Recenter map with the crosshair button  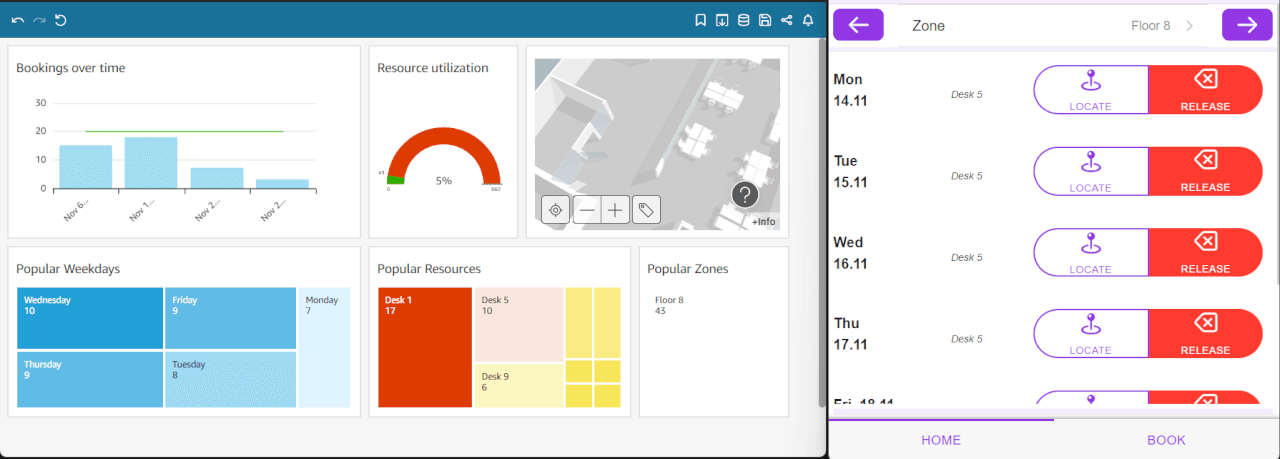[556, 210]
